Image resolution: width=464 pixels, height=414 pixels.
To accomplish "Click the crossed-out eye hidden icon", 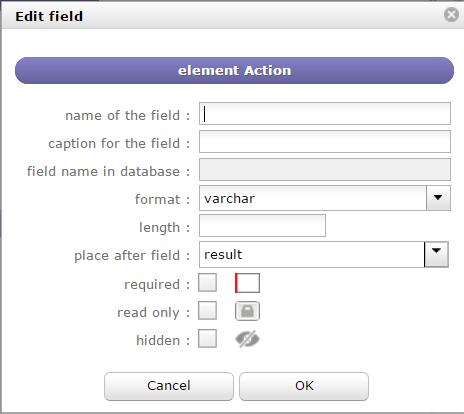I will click(x=247, y=339).
